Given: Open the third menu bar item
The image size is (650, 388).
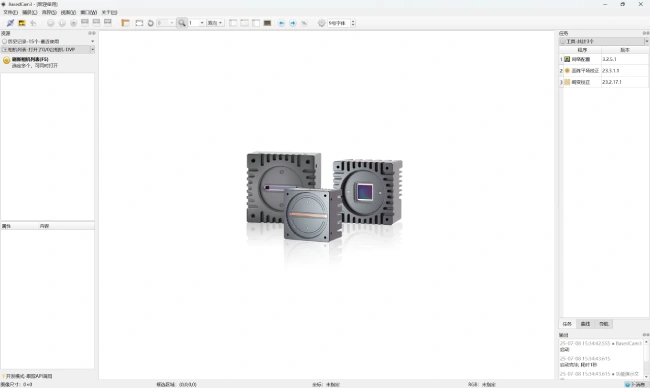Looking at the screenshot, I should pyautogui.click(x=49, y=12).
